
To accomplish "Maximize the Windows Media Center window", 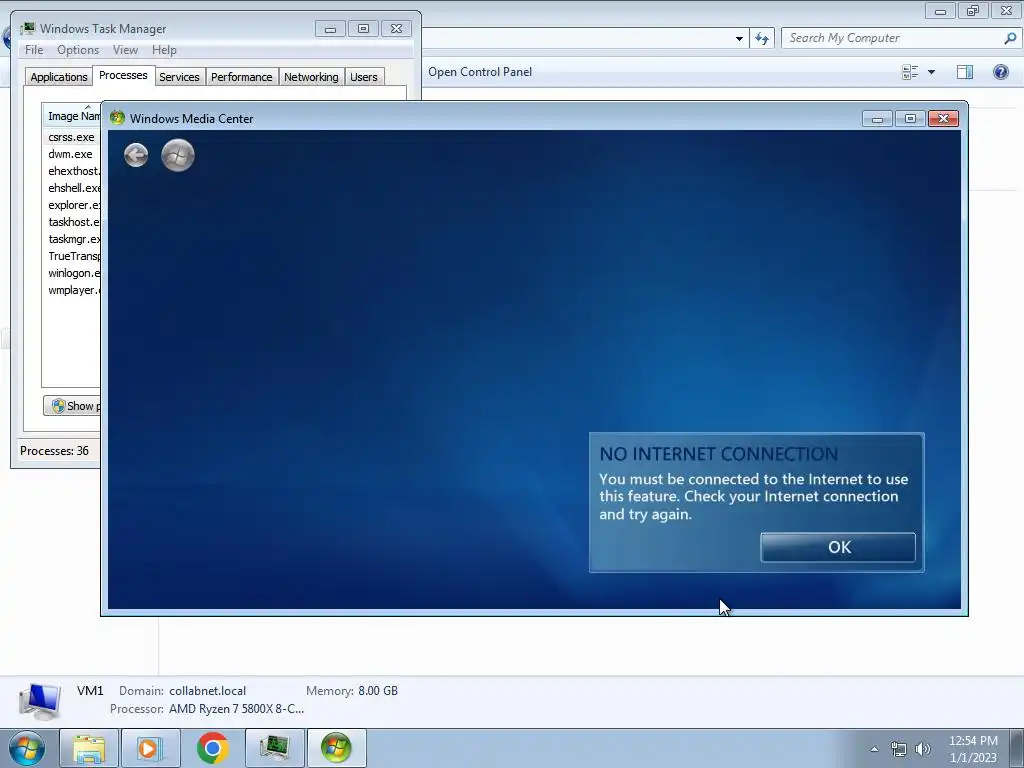I will point(910,119).
